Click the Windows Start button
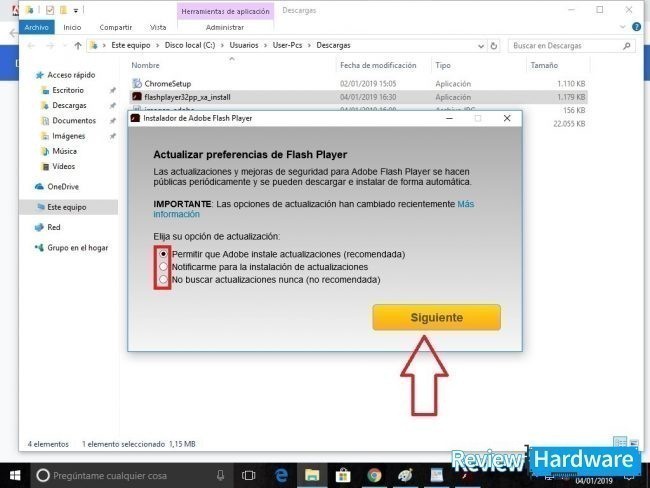The height and width of the screenshot is (488, 650). coord(14,475)
